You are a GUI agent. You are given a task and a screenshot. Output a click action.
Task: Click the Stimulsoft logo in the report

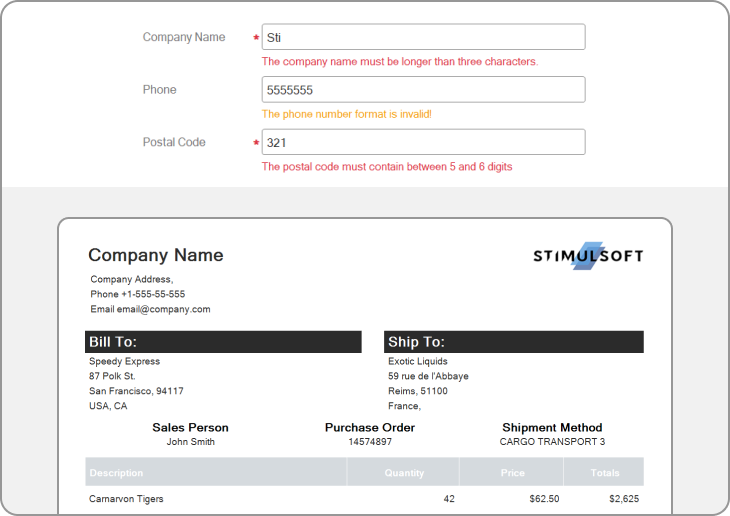pos(588,256)
